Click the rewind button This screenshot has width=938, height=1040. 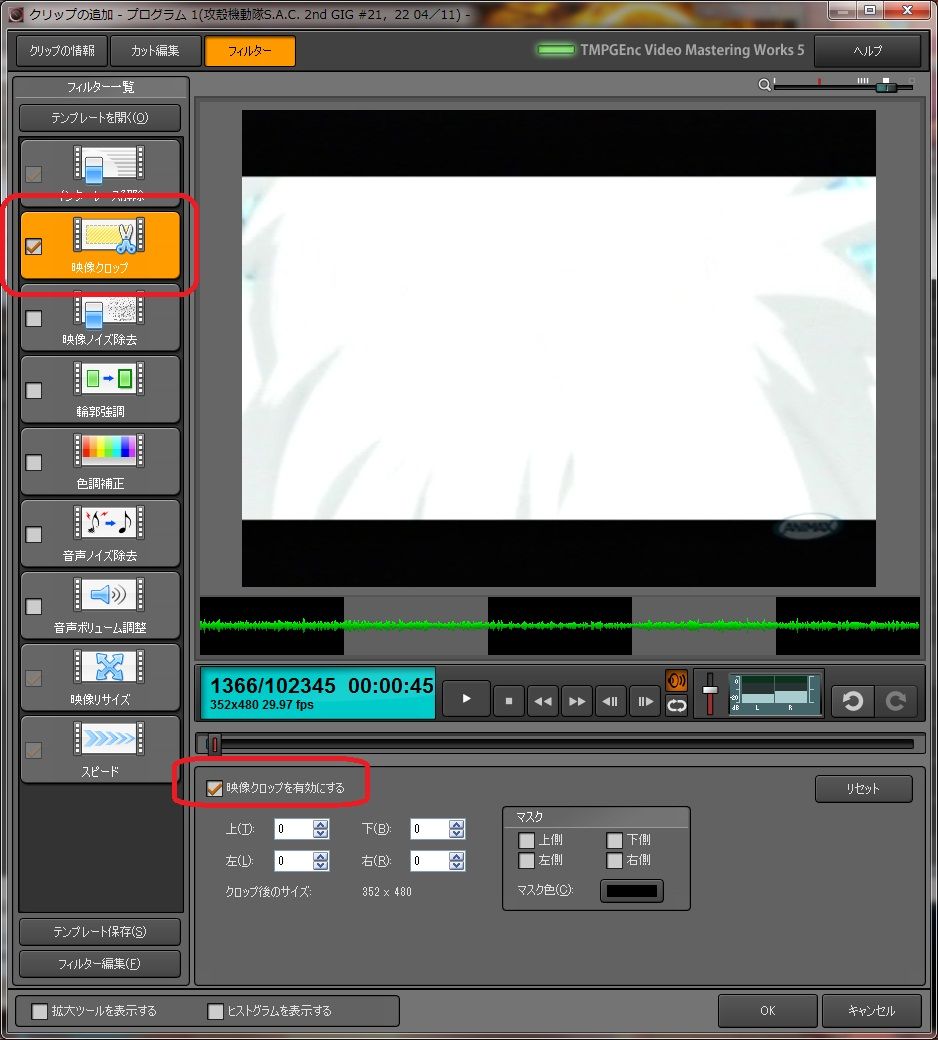pyautogui.click(x=543, y=701)
